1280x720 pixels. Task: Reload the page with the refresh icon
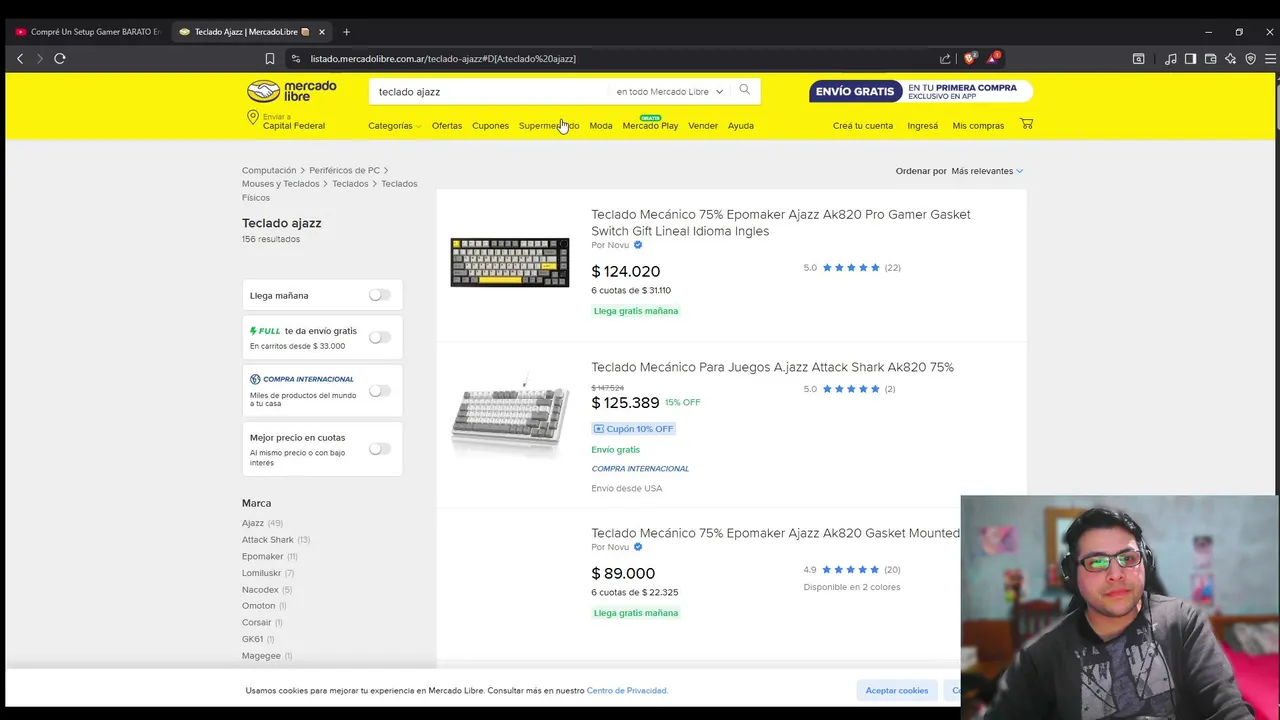pos(60,58)
